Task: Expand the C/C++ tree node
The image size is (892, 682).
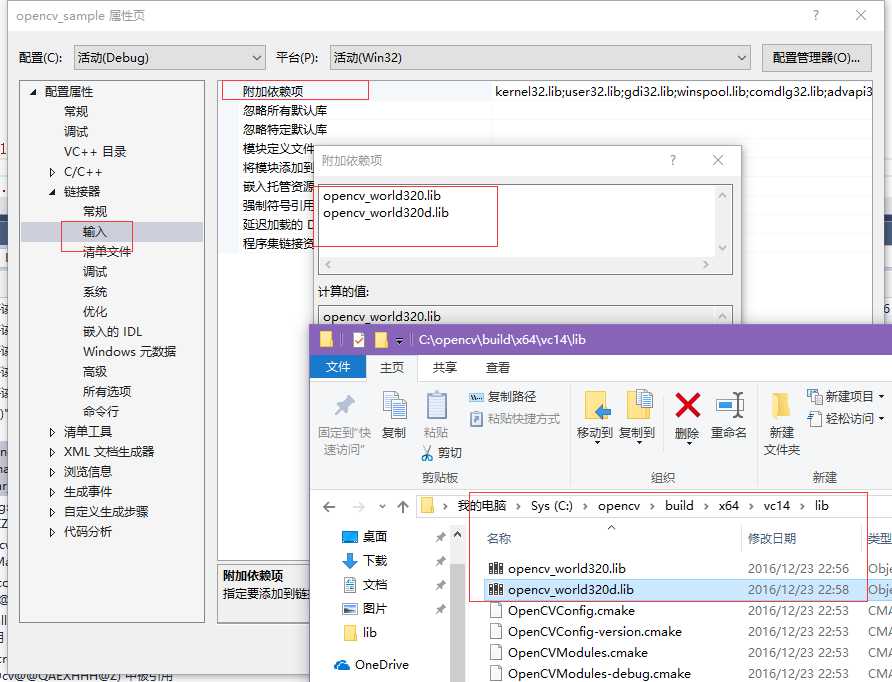Action: pos(52,172)
